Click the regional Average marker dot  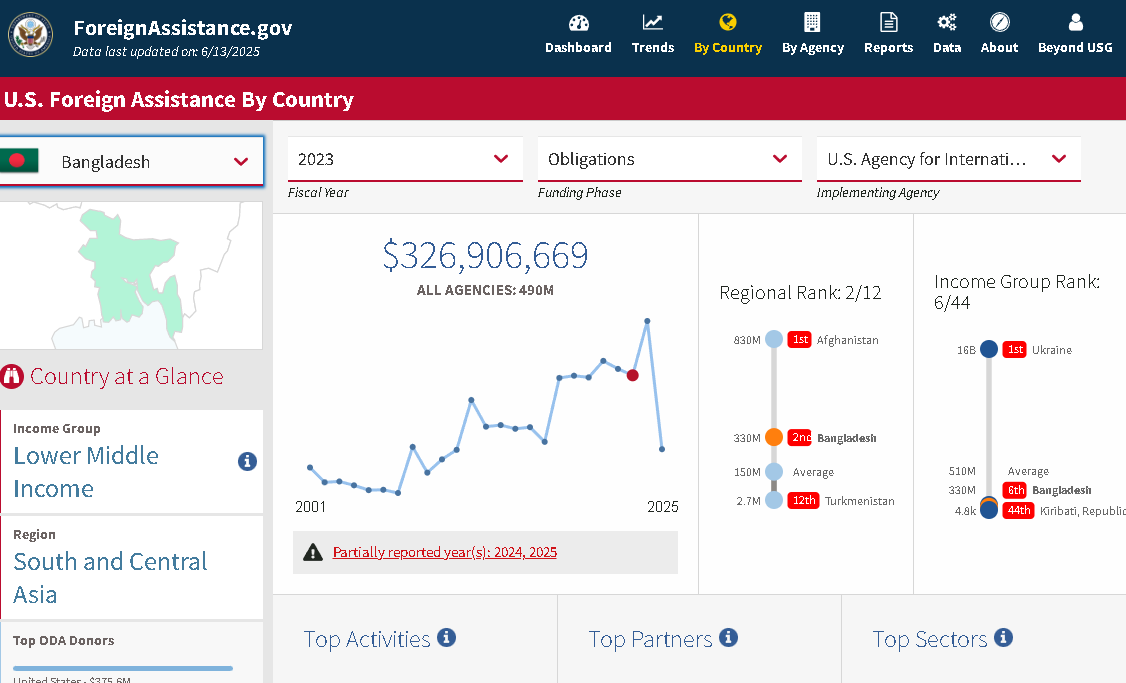774,471
